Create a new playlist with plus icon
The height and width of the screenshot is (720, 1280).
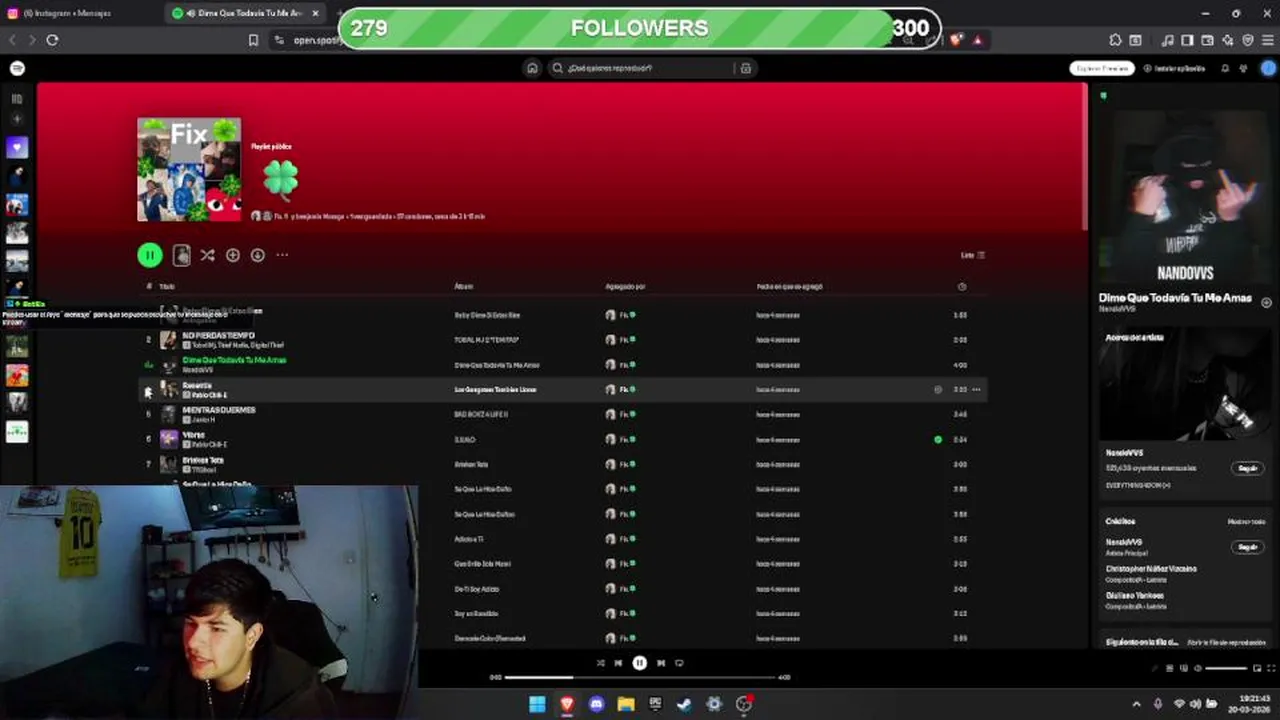17,120
